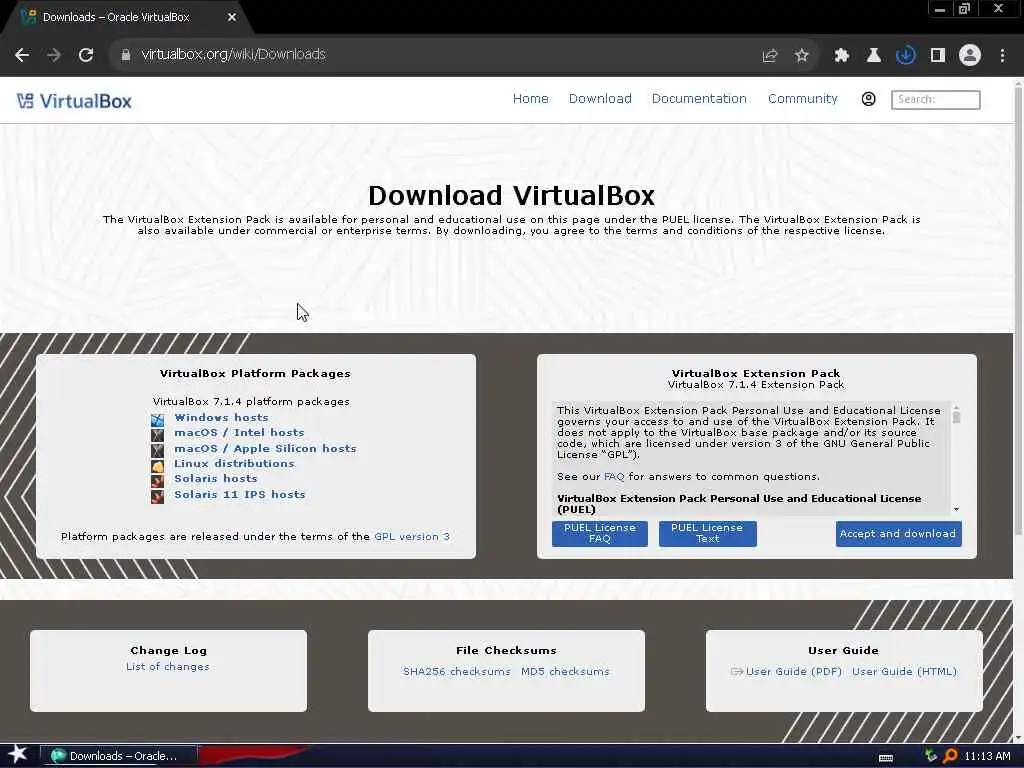Open the MD5 checksums link
Image resolution: width=1024 pixels, height=768 pixels.
565,671
